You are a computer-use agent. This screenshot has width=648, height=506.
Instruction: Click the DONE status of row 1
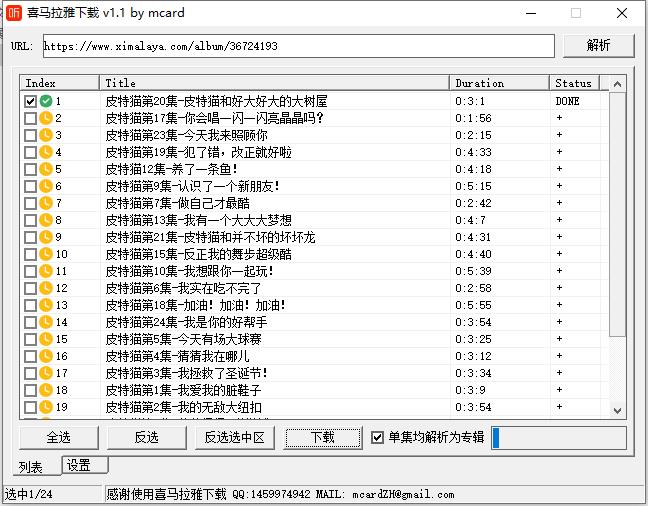(x=567, y=101)
